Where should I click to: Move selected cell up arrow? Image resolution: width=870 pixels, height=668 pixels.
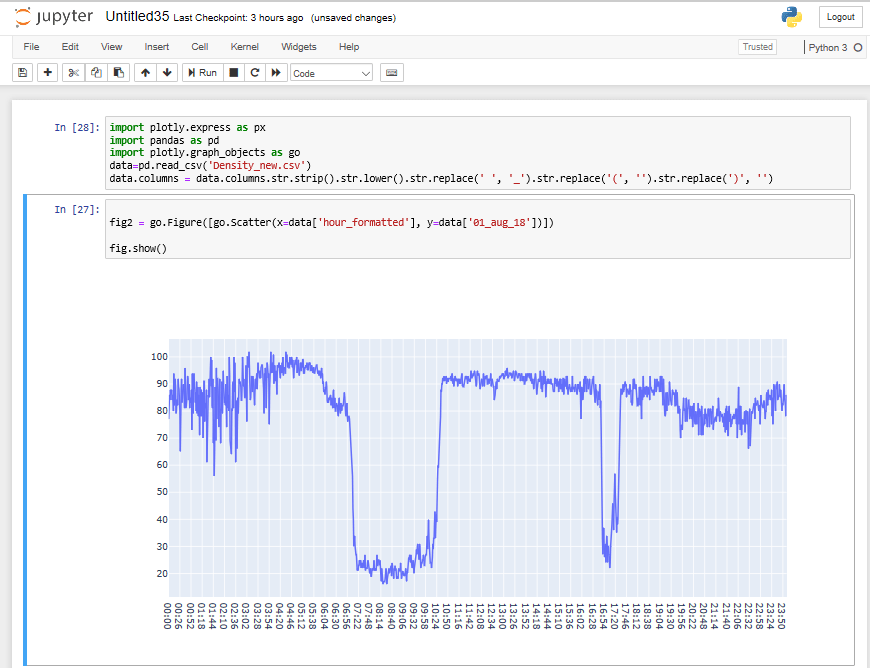[145, 73]
